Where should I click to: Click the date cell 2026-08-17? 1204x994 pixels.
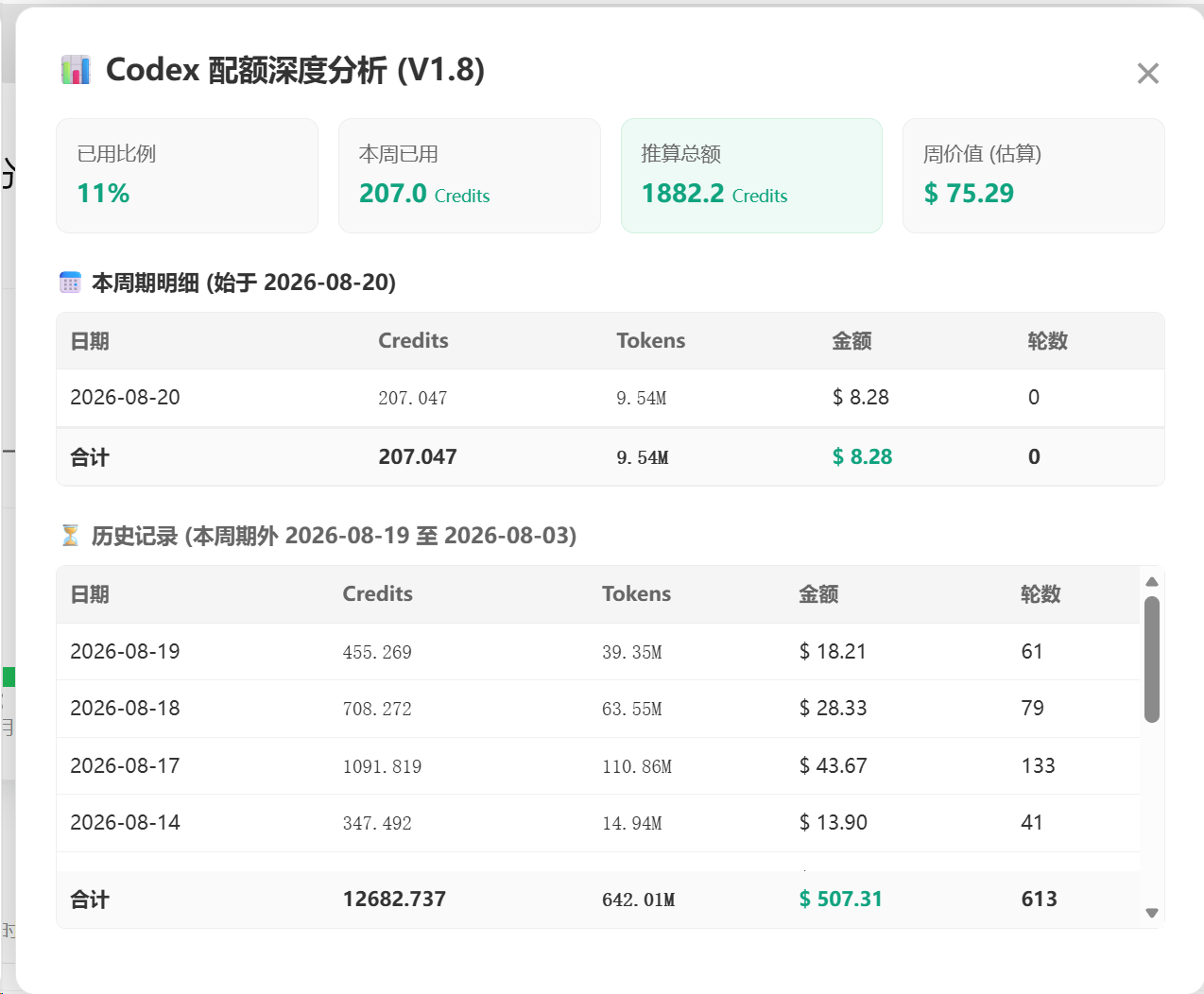(x=125, y=766)
